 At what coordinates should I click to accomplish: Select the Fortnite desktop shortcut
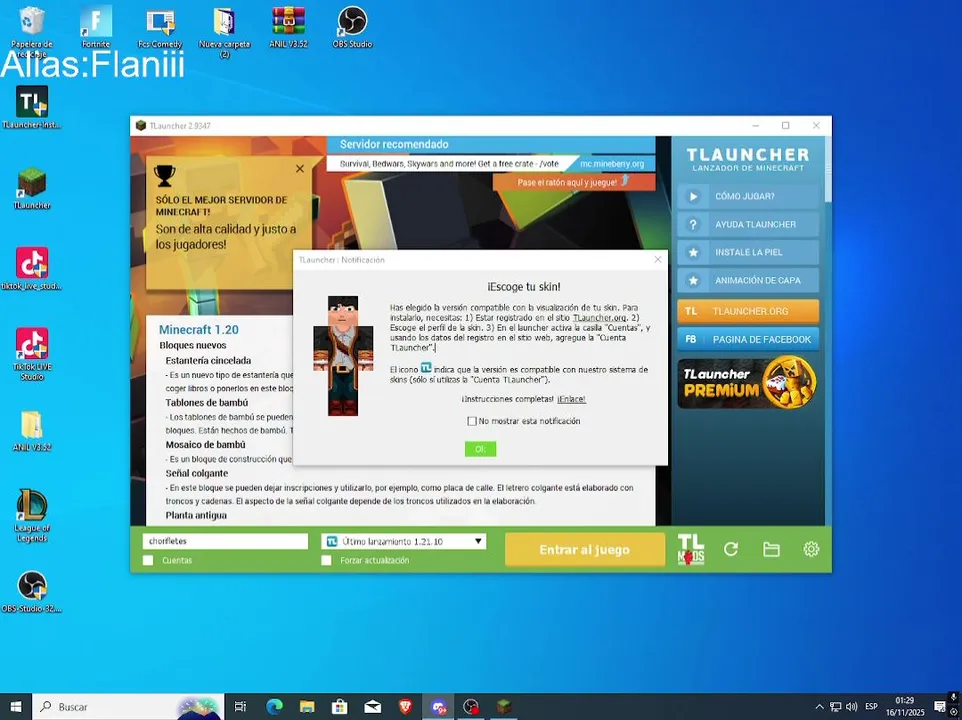click(x=96, y=27)
